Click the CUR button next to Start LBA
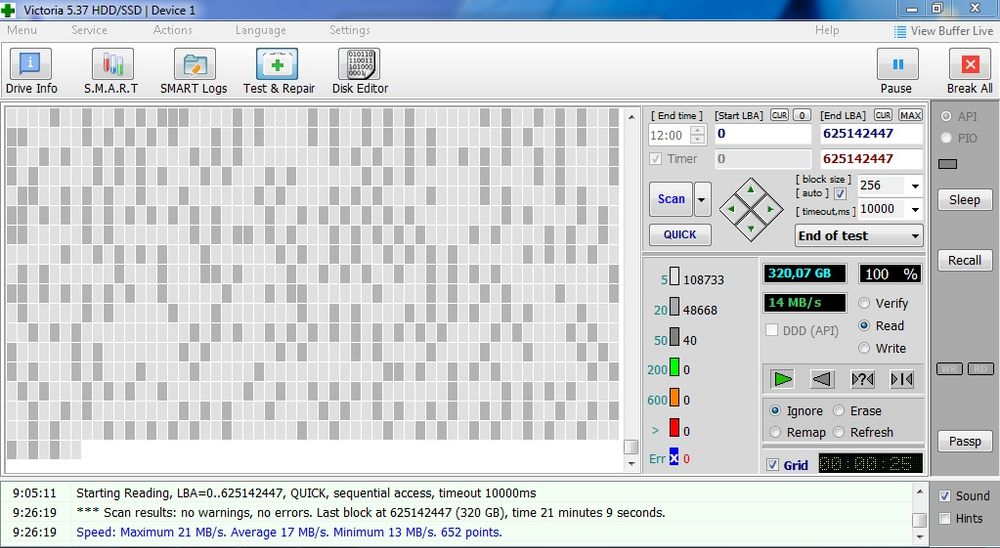Viewport: 1000px width, 548px height. (779, 115)
